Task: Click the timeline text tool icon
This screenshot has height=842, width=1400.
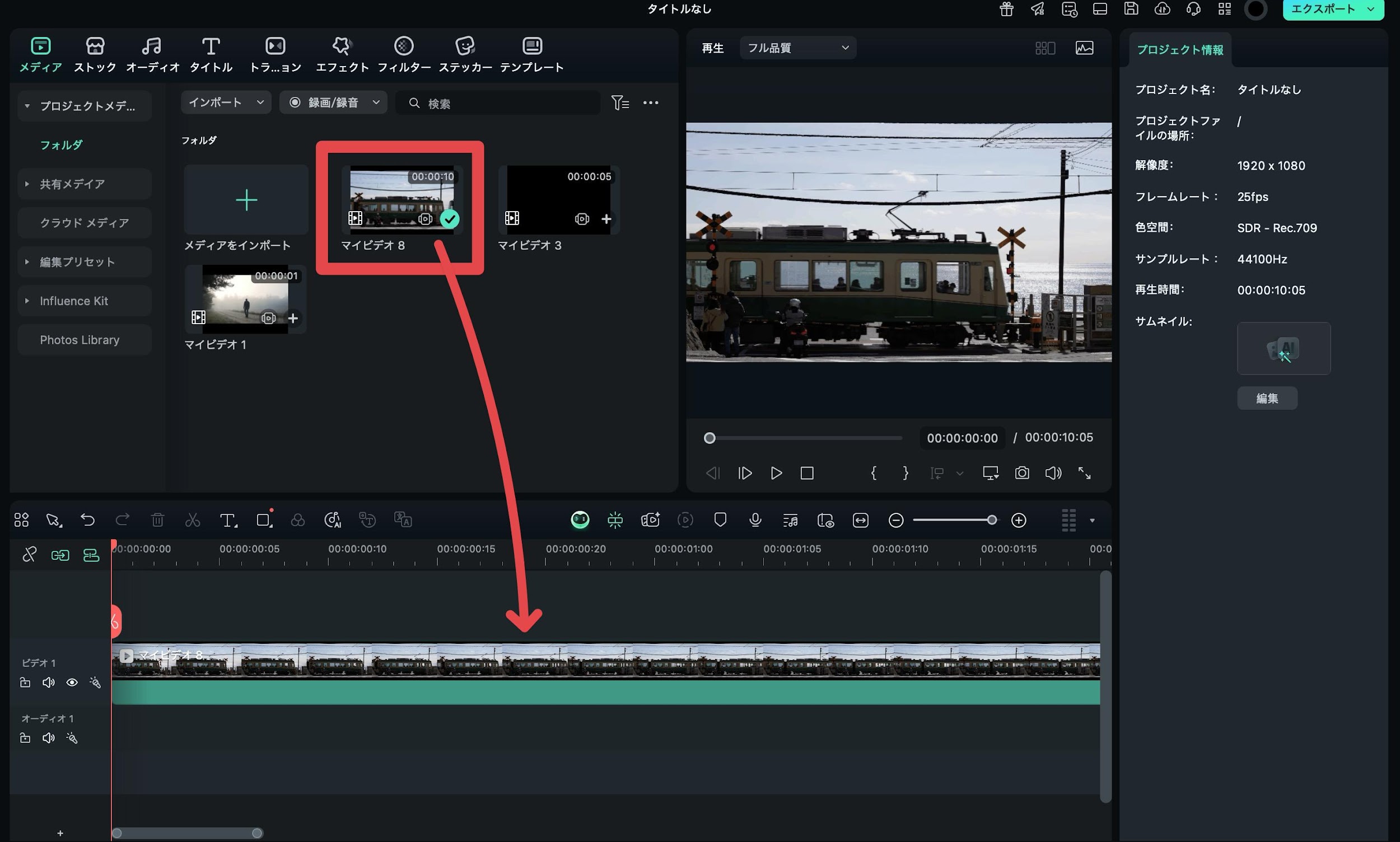Action: coord(228,520)
